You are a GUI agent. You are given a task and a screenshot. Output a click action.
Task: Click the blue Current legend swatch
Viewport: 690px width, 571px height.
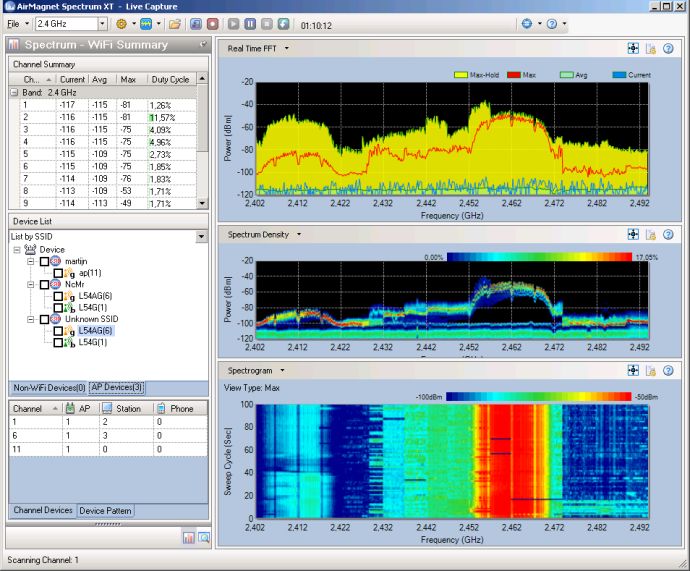(619, 75)
